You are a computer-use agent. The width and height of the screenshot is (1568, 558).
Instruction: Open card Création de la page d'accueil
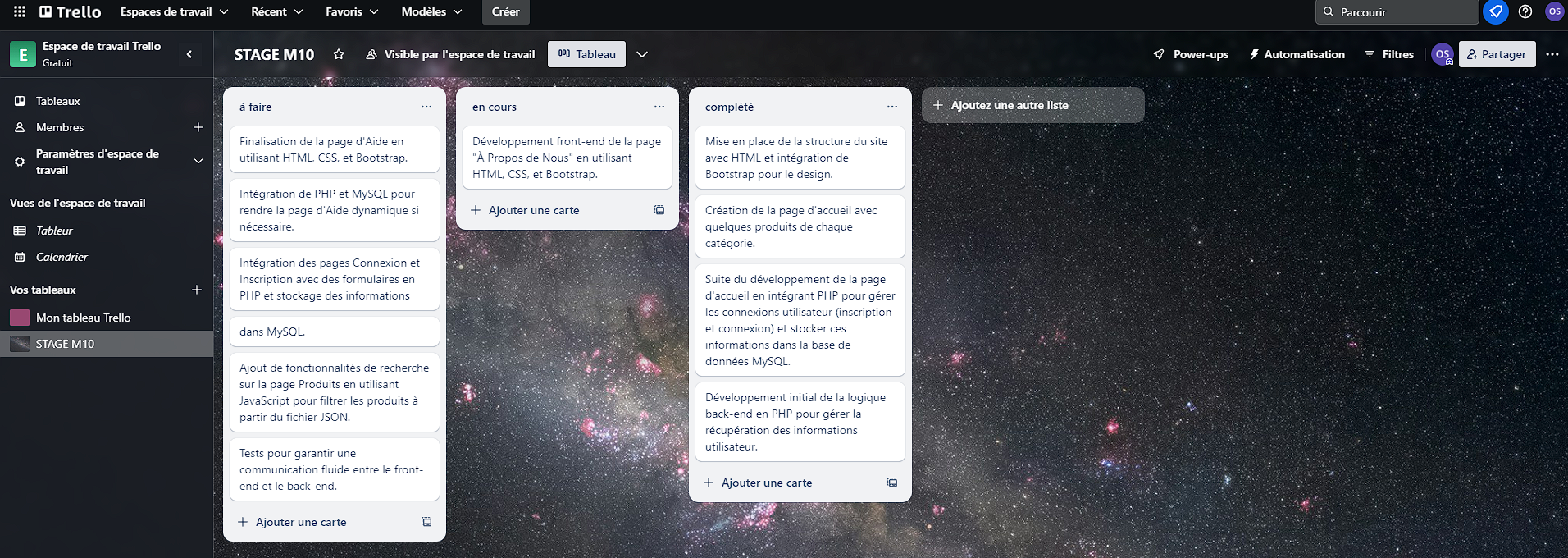click(800, 226)
